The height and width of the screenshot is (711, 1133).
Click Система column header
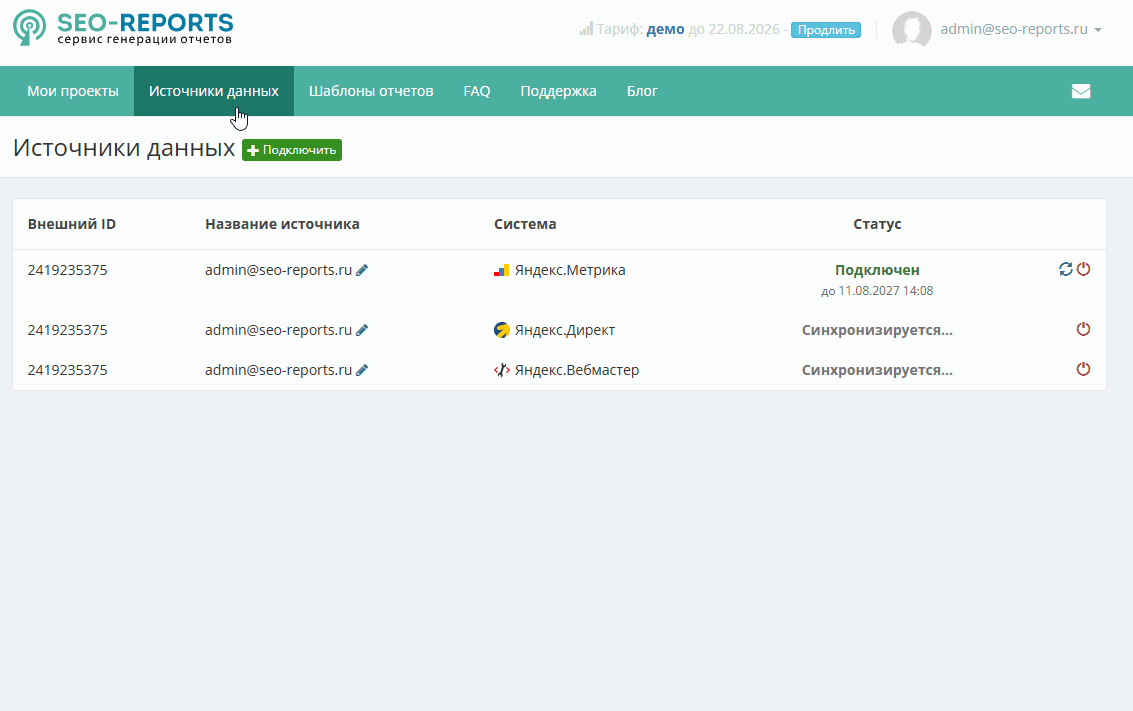coord(525,224)
